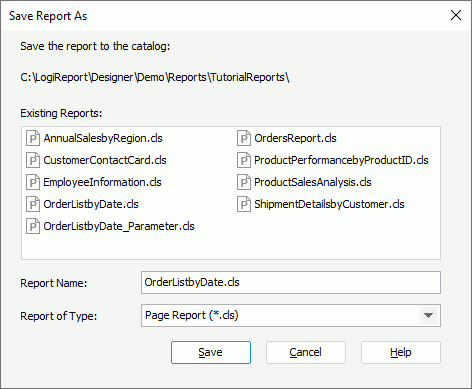This screenshot has width=472, height=389.
Task: Cancel the Save Report As dialog
Action: [x=306, y=352]
